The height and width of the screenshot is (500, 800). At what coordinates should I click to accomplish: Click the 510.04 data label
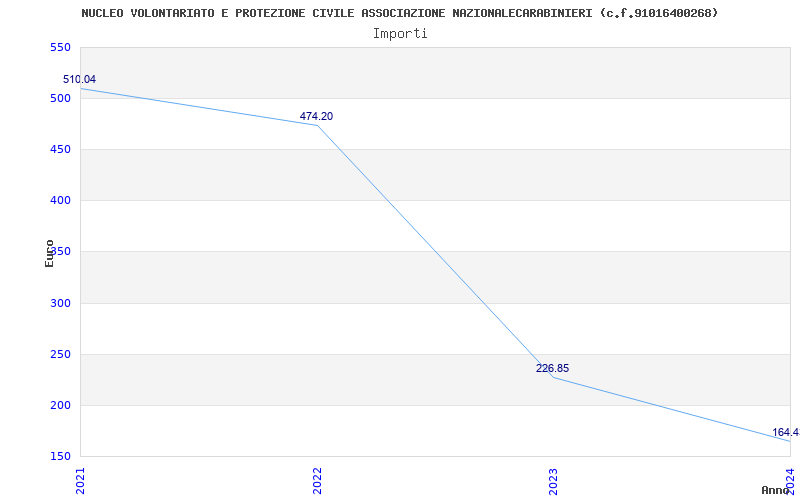(x=79, y=80)
